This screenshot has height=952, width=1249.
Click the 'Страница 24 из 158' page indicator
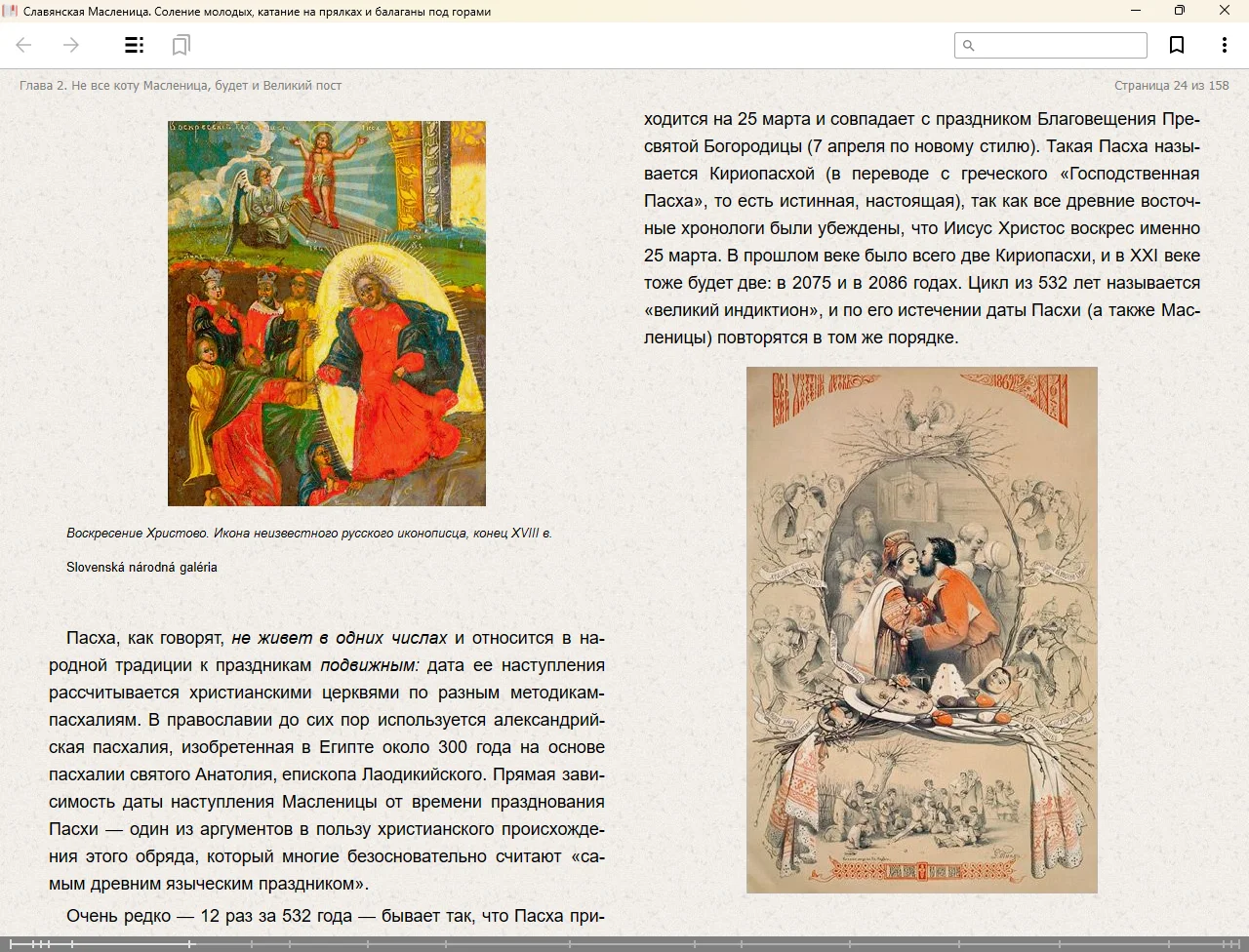[1171, 86]
